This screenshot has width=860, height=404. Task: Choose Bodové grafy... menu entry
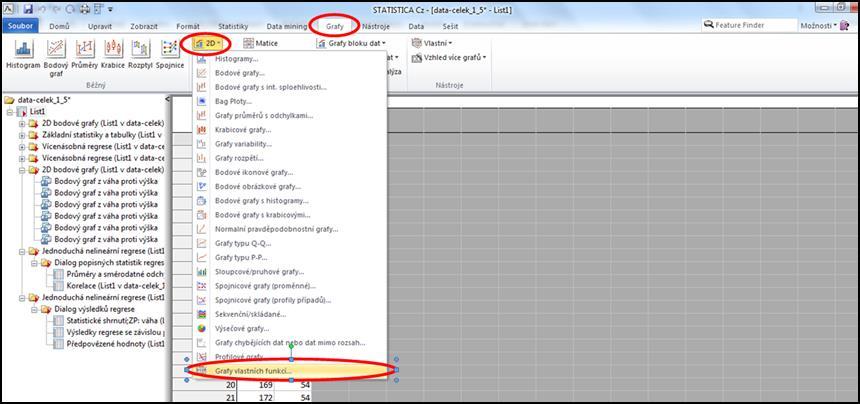pos(290,73)
